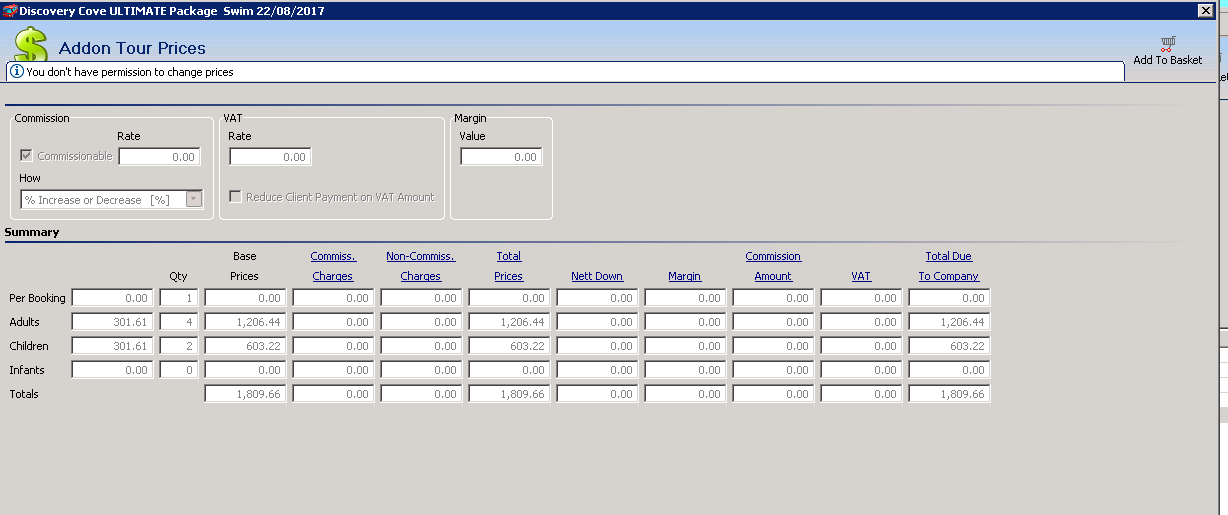Click Children Commission Amount field
Screen dimensions: 1228x515
[x=773, y=346]
